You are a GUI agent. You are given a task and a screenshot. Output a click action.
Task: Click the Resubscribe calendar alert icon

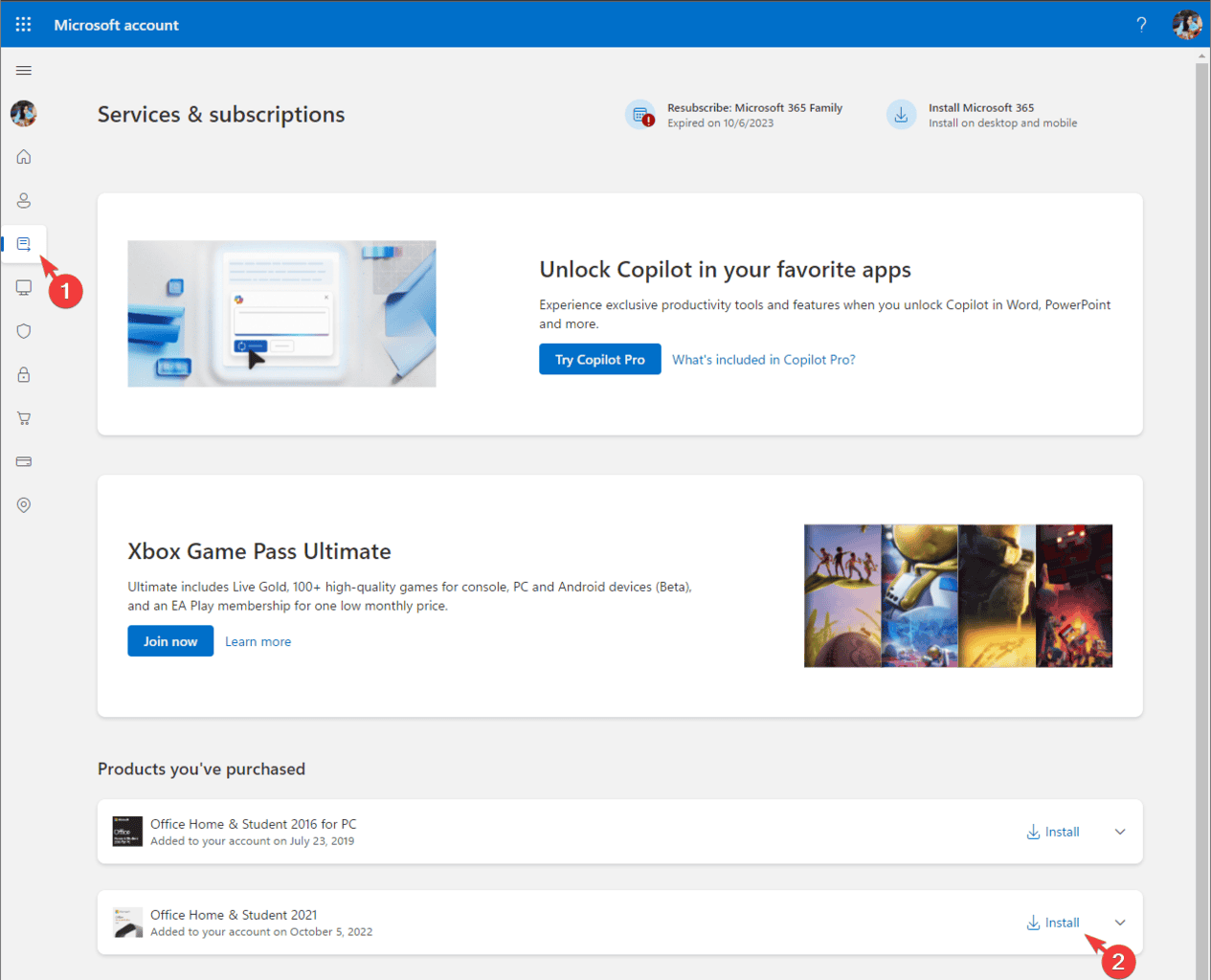pyautogui.click(x=640, y=115)
